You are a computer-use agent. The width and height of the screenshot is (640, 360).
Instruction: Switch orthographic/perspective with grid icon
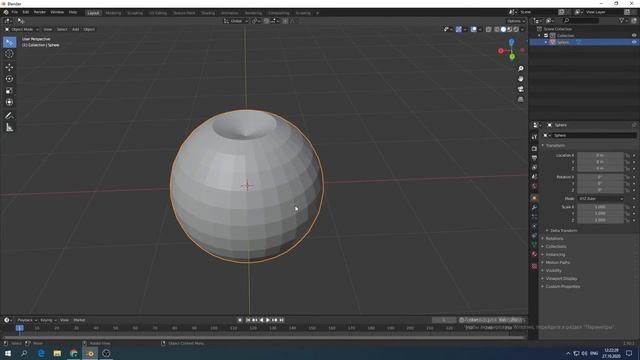520,99
